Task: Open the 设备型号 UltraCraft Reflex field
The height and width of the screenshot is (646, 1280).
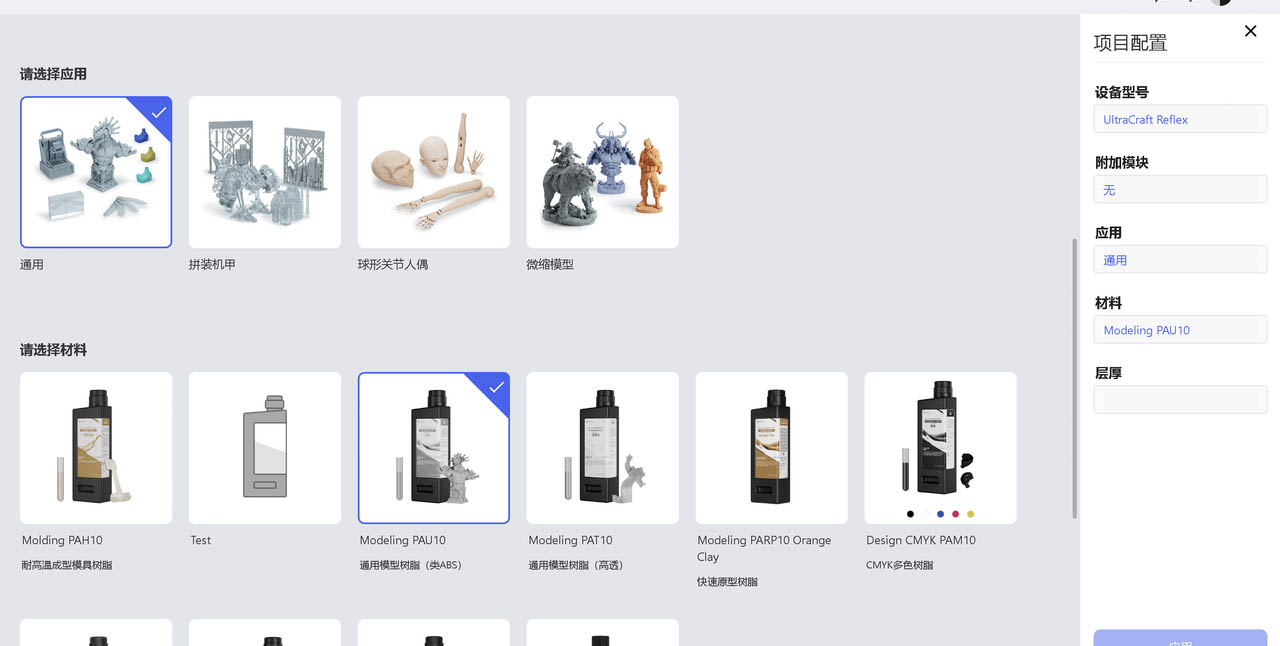Action: (1180, 119)
